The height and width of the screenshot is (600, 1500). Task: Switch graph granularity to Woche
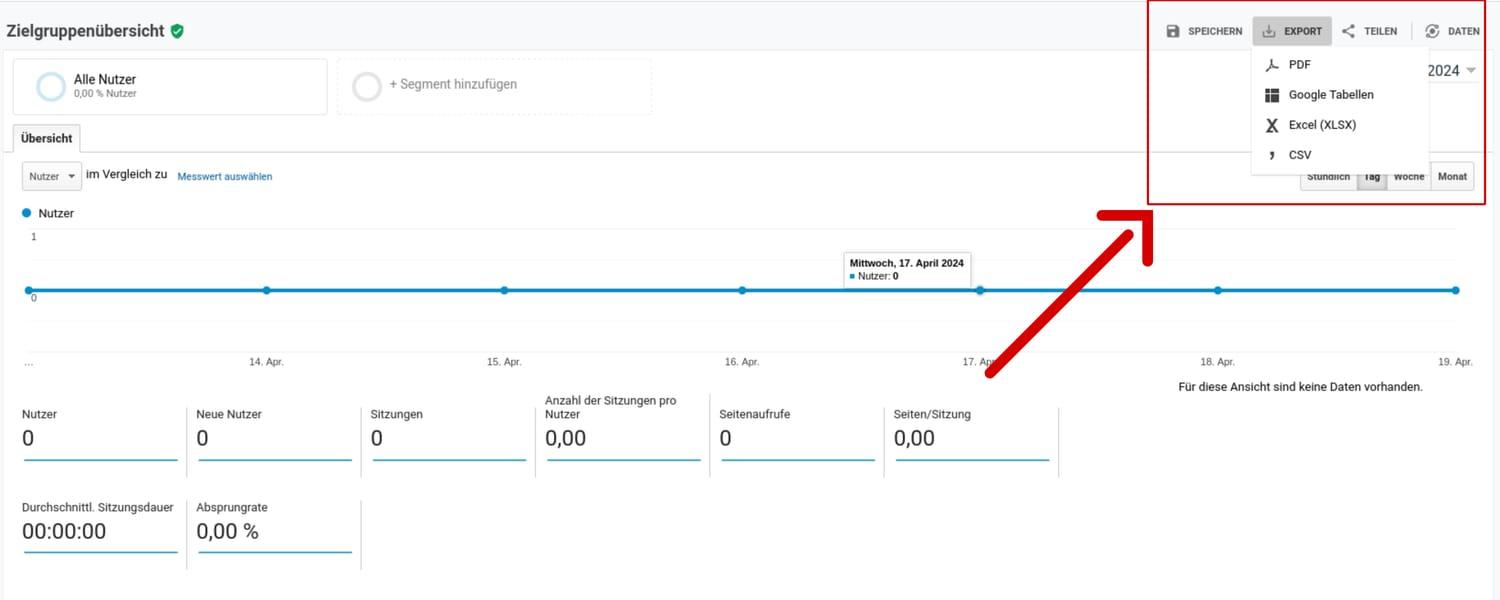[1408, 176]
